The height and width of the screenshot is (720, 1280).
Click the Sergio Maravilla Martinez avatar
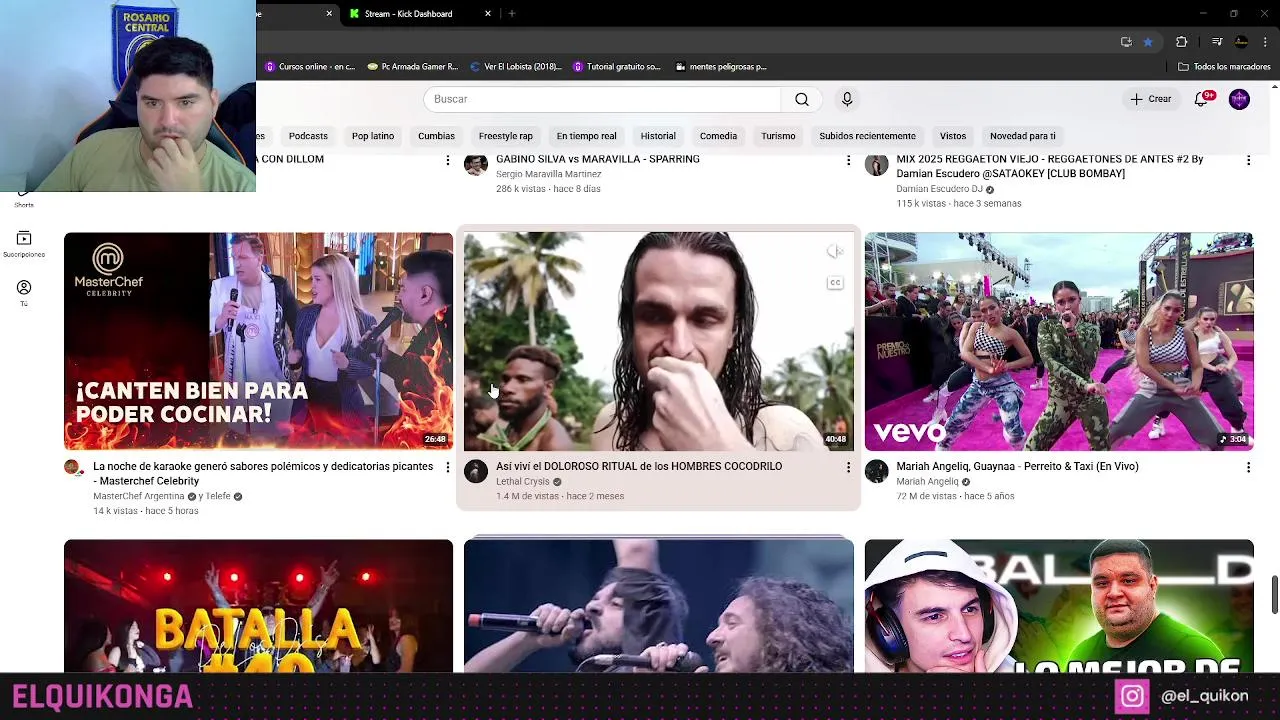tap(476, 164)
